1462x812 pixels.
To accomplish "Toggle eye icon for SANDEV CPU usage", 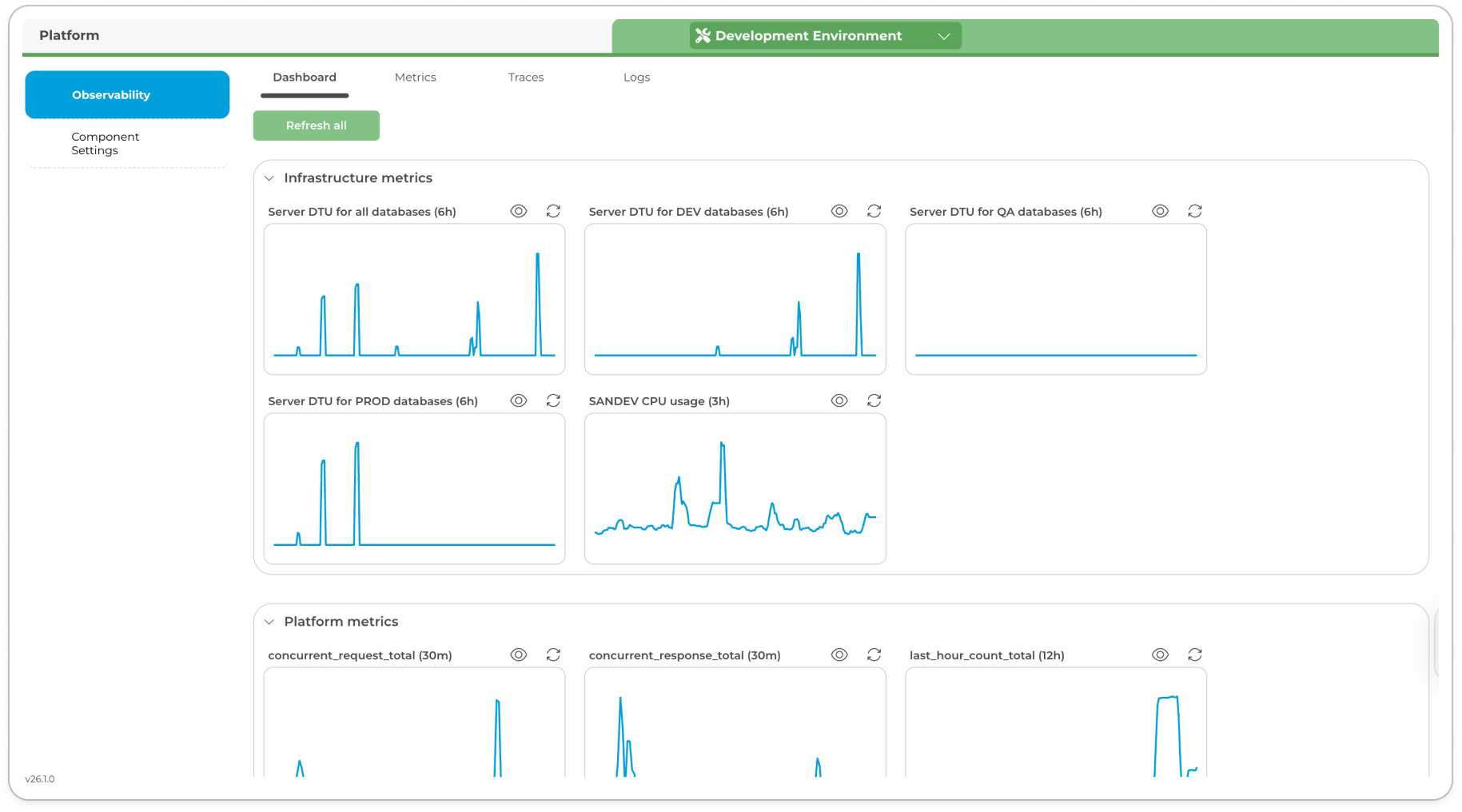I will [x=839, y=400].
